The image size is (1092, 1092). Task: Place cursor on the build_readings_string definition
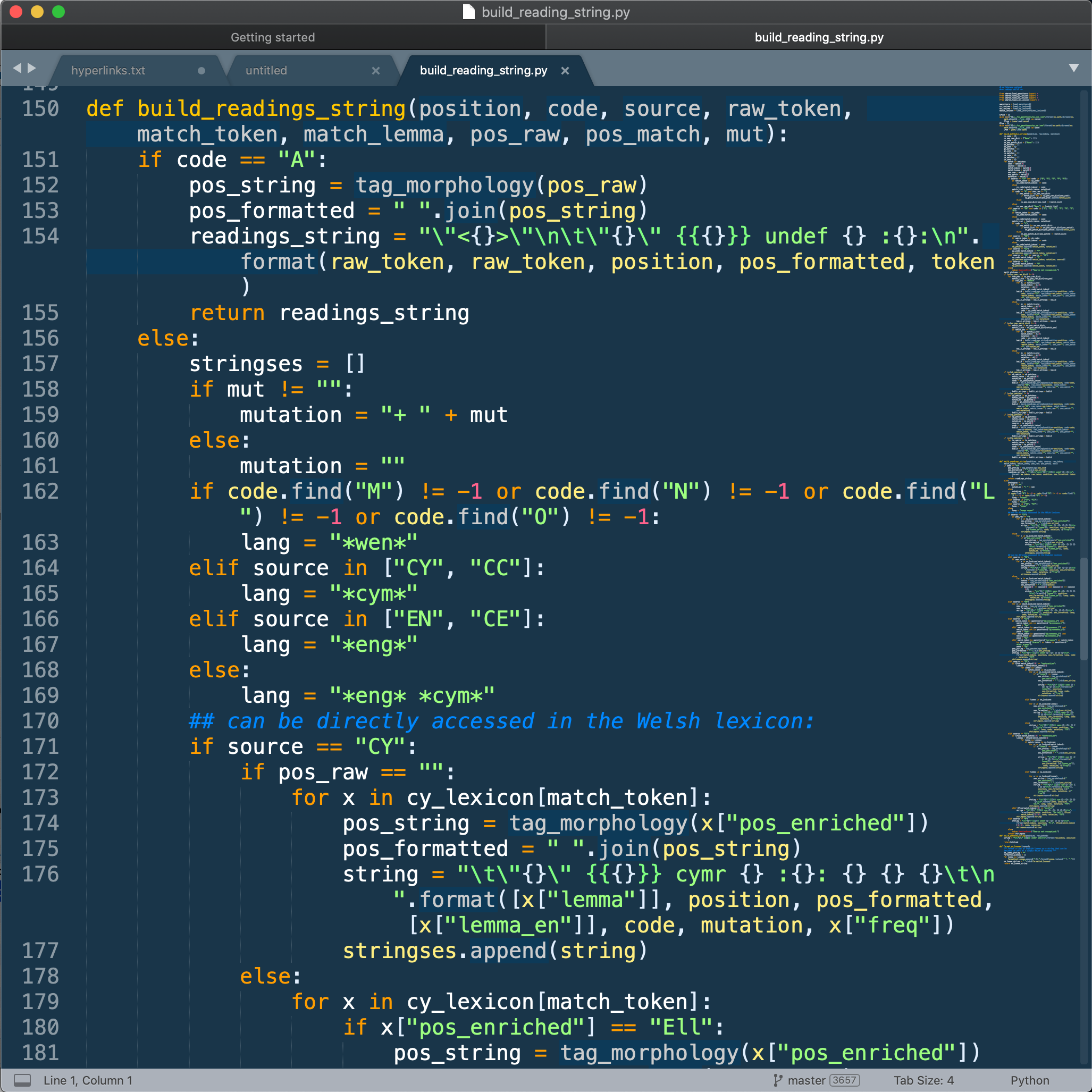pos(271,108)
